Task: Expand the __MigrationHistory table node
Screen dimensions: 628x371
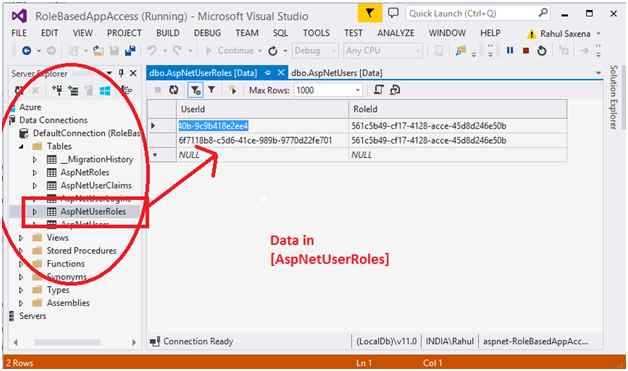Action: (35, 159)
